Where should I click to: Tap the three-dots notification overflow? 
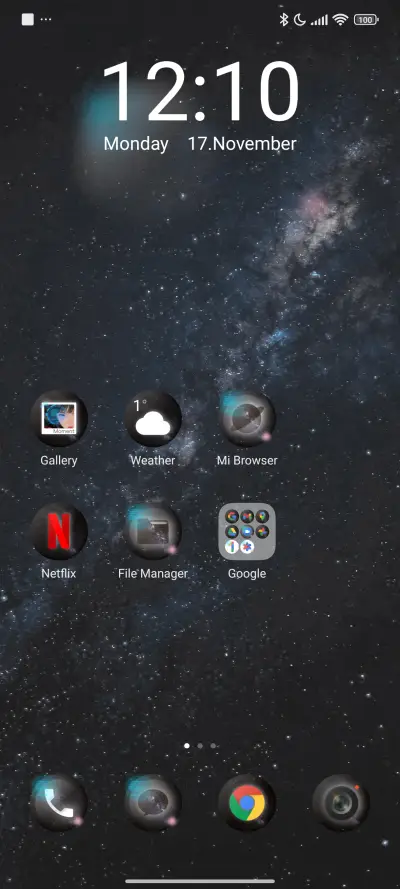click(x=46, y=20)
